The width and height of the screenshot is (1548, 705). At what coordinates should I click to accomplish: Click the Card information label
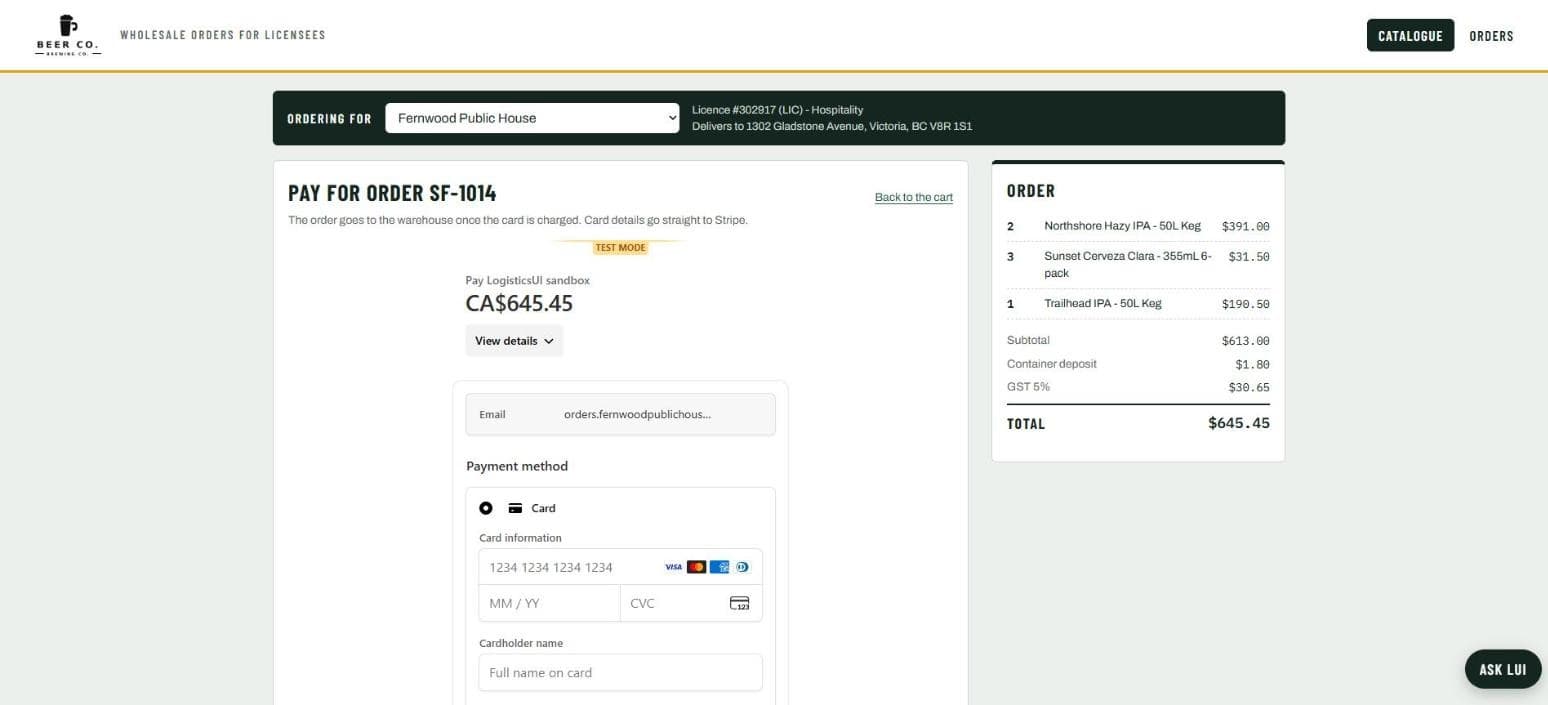[x=520, y=538]
